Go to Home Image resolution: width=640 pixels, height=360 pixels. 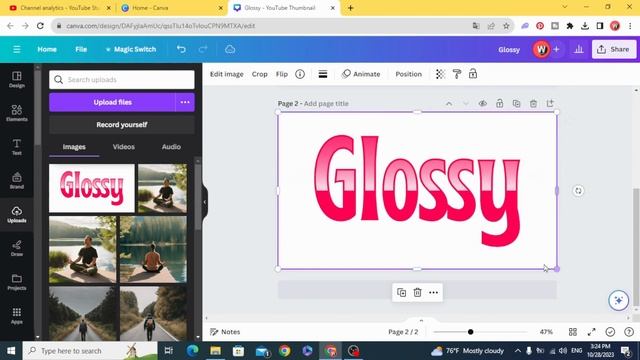tap(47, 49)
